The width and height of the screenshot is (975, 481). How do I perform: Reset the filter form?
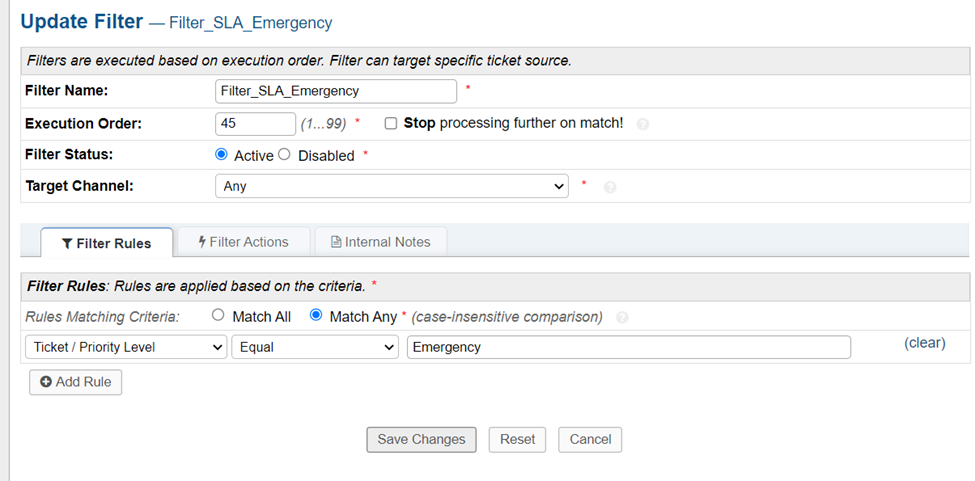(518, 439)
